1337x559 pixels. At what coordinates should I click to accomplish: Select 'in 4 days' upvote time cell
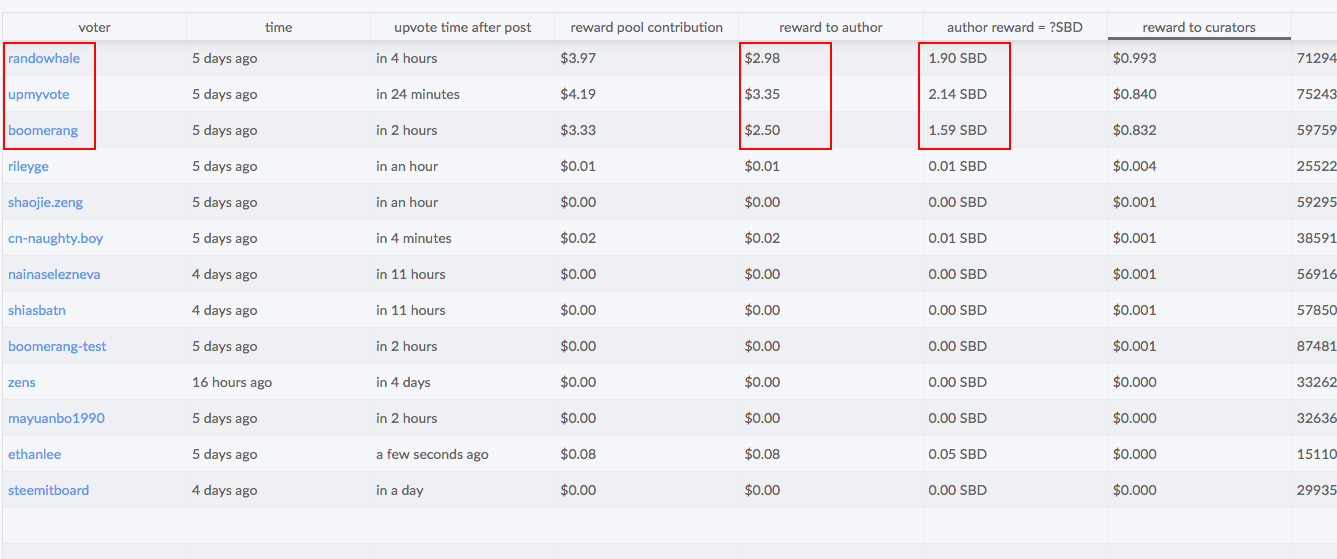coord(462,382)
